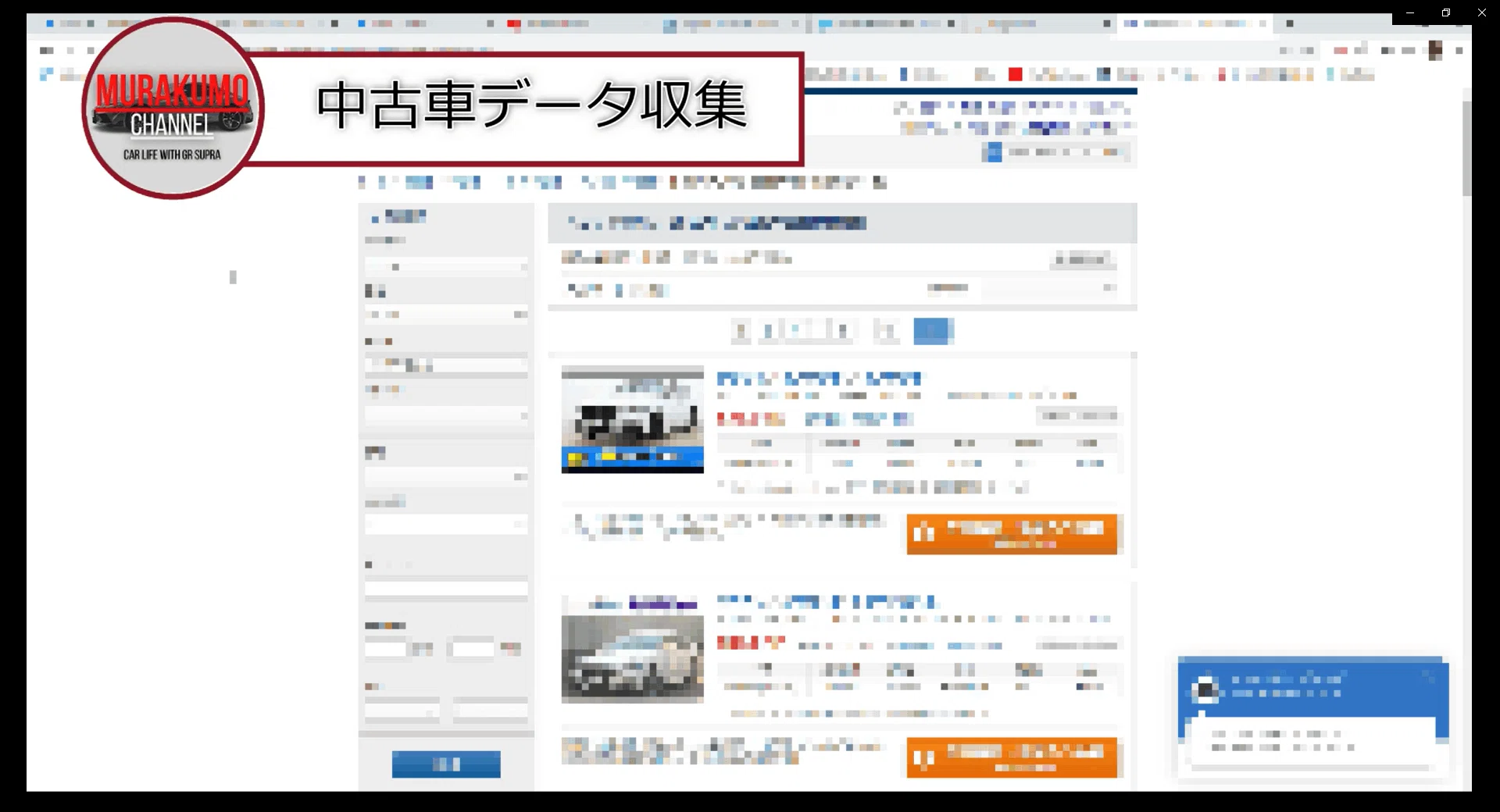Click the orange inquiry button in first listing

[x=1012, y=534]
